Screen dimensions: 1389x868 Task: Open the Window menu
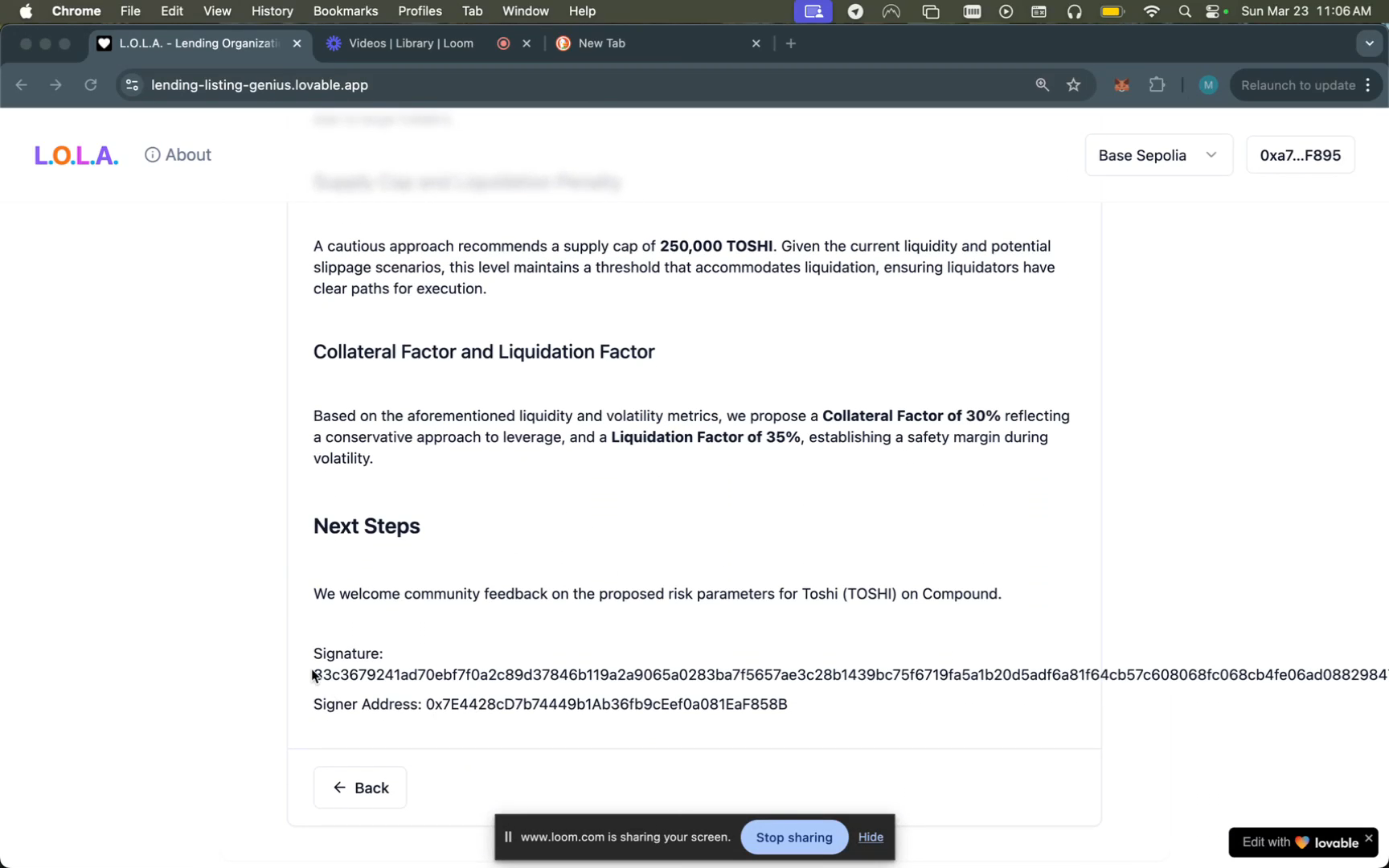525,11
